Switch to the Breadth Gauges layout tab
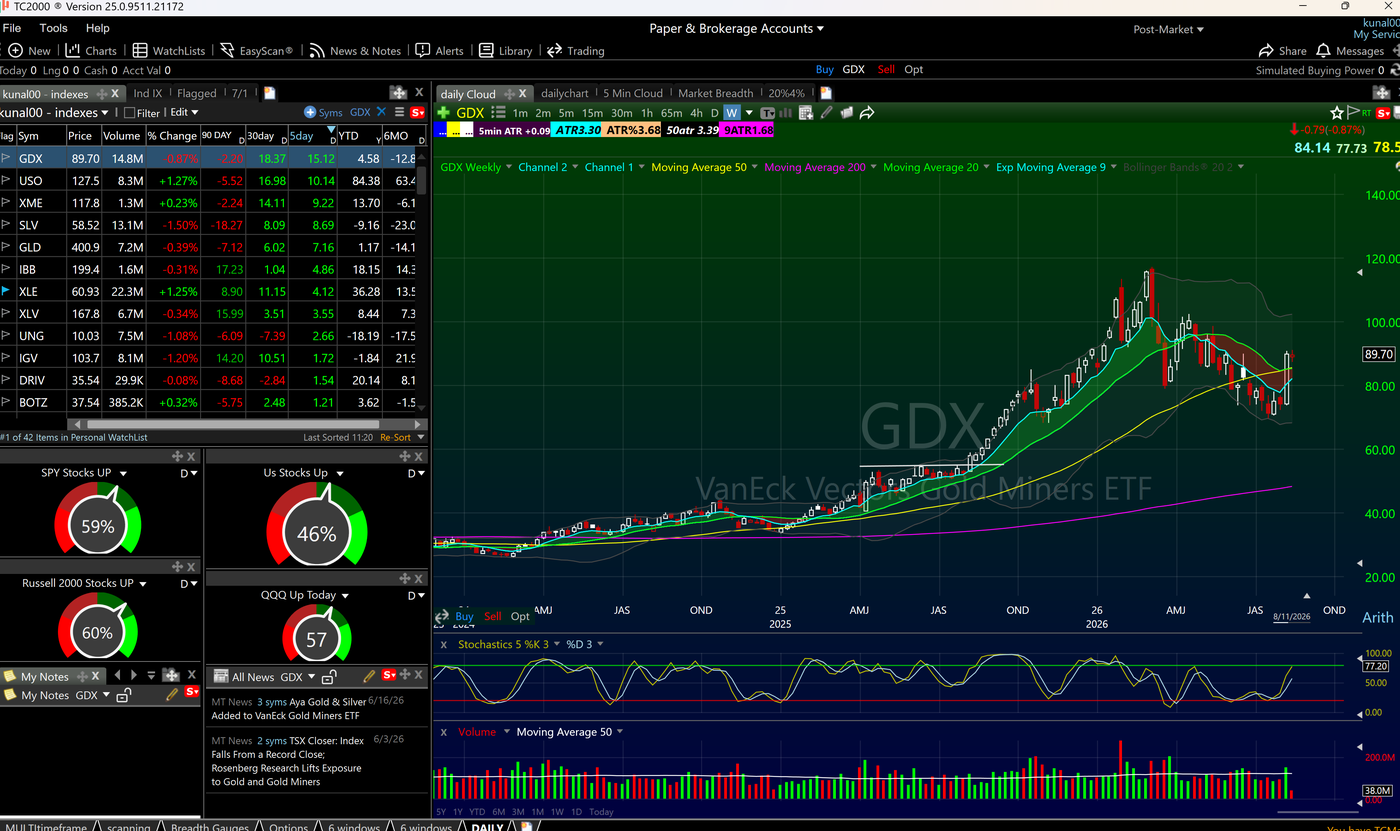This screenshot has height=831, width=1400. click(210, 826)
